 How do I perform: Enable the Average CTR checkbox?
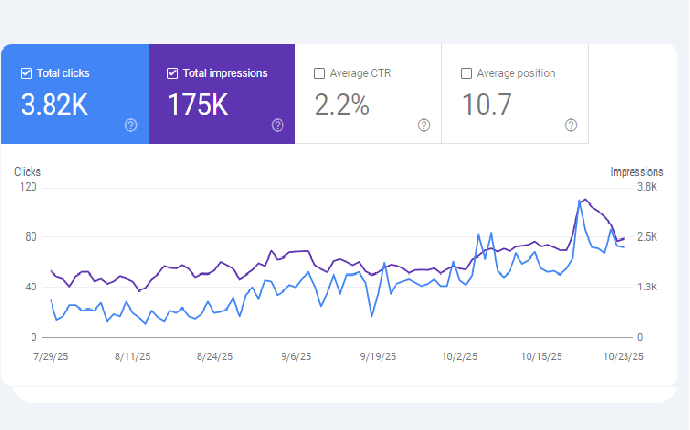coord(319,73)
